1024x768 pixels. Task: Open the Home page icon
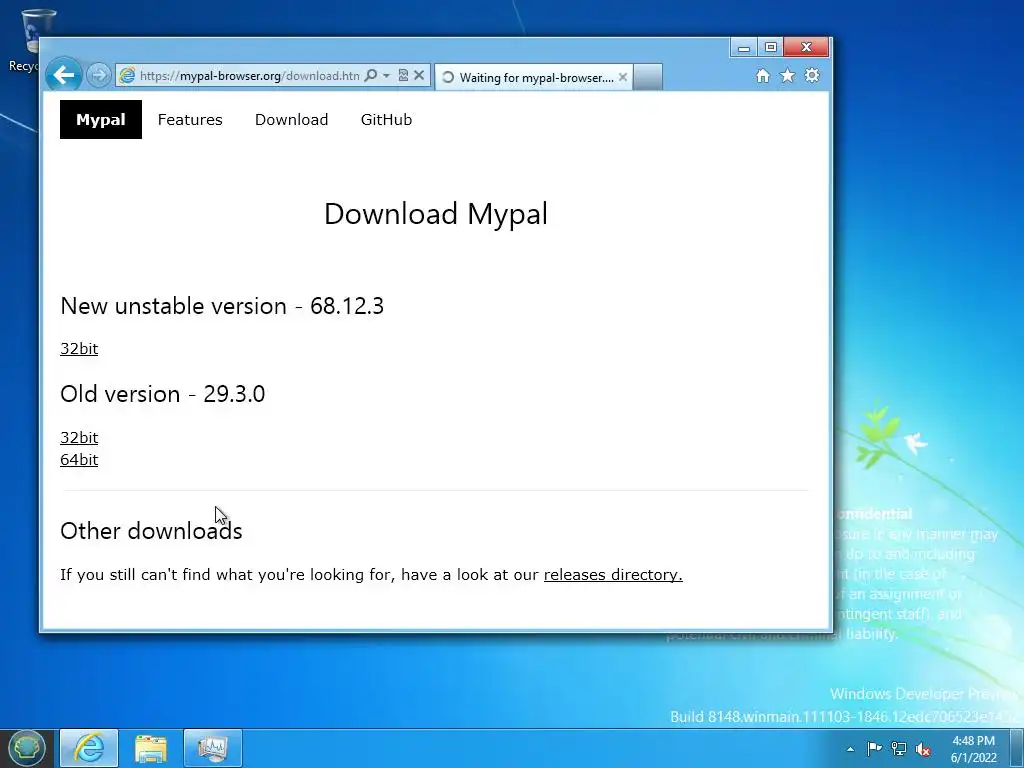click(763, 76)
